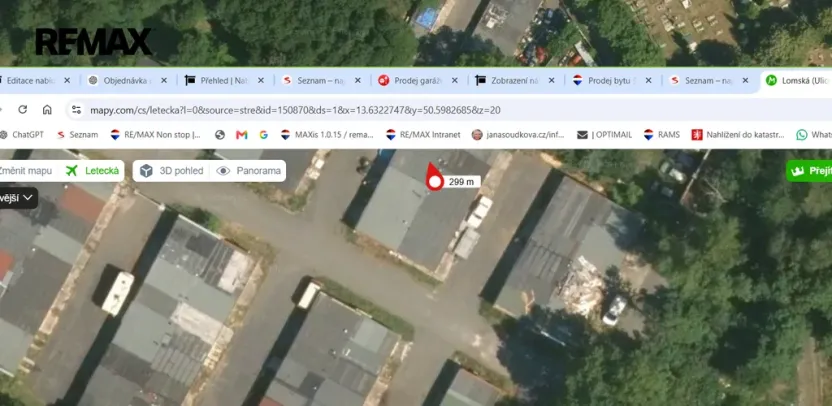Open the ChatGPT bookmark
832x406 pixels.
click(22, 135)
